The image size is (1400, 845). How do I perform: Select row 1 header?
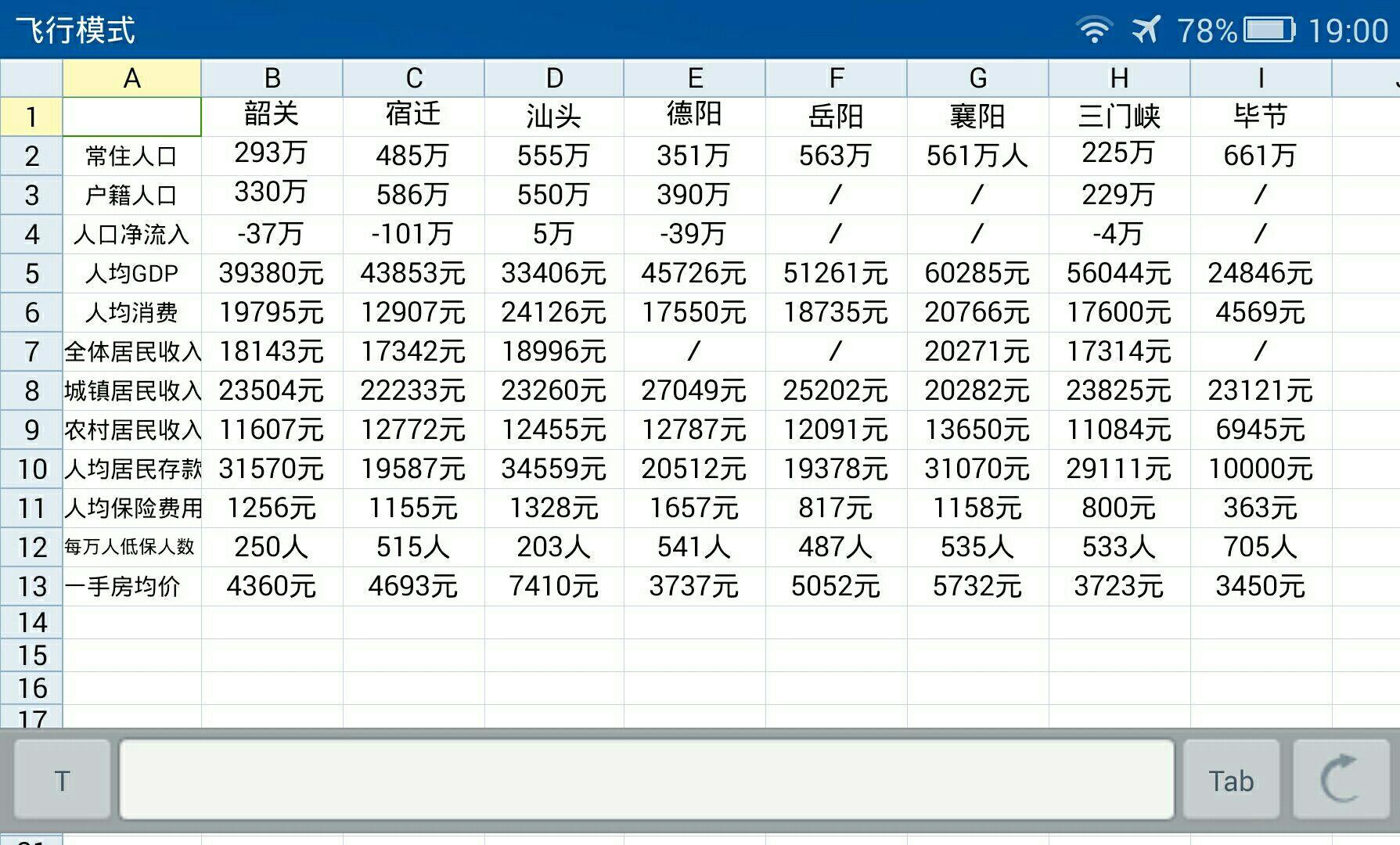point(31,117)
